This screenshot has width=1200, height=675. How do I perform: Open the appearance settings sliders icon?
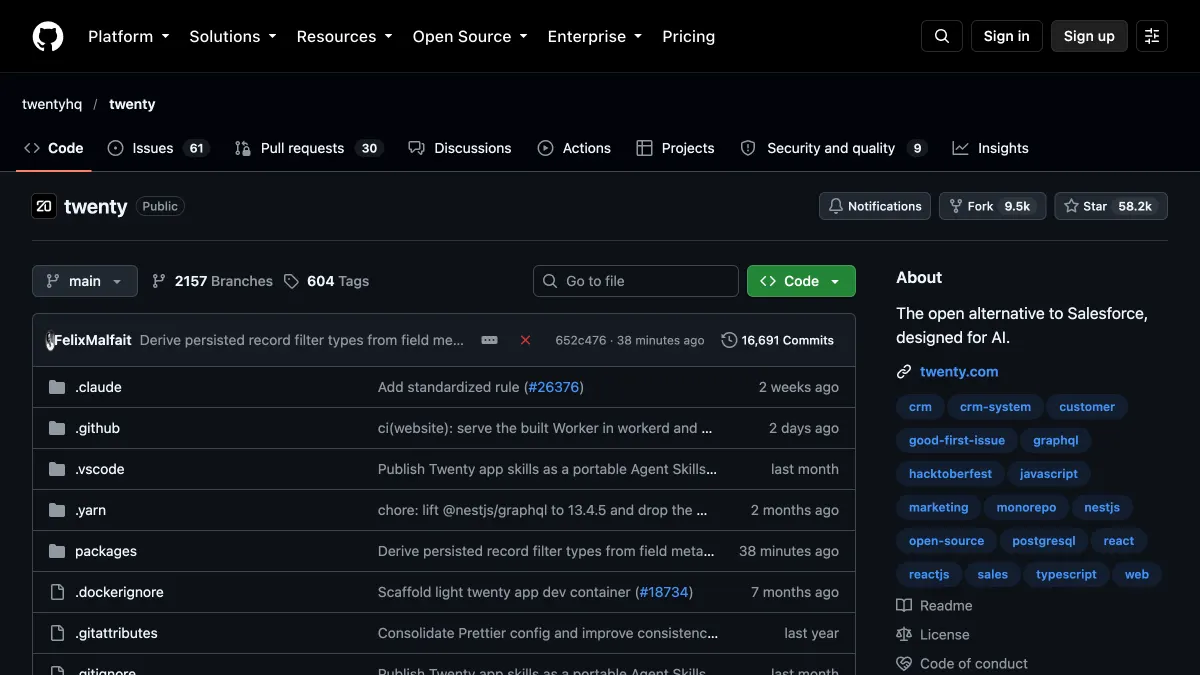pos(1152,36)
